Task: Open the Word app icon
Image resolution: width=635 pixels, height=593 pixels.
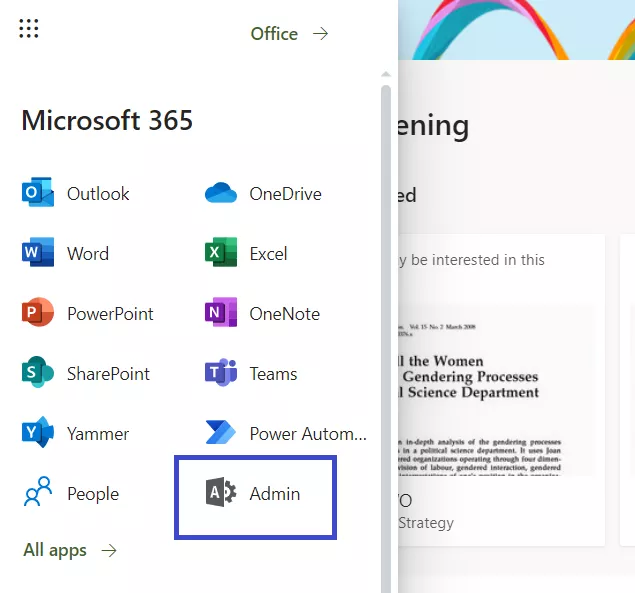Action: [x=38, y=252]
